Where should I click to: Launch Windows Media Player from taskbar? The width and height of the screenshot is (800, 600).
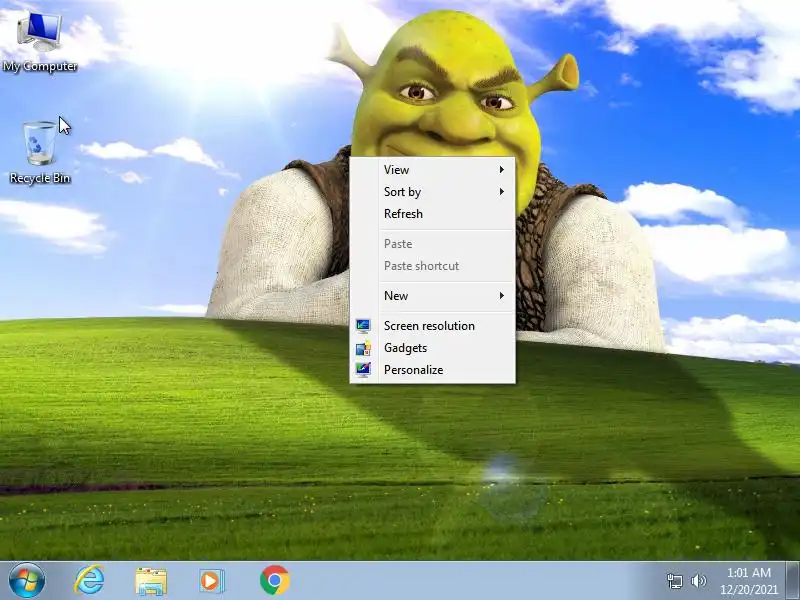(x=211, y=581)
